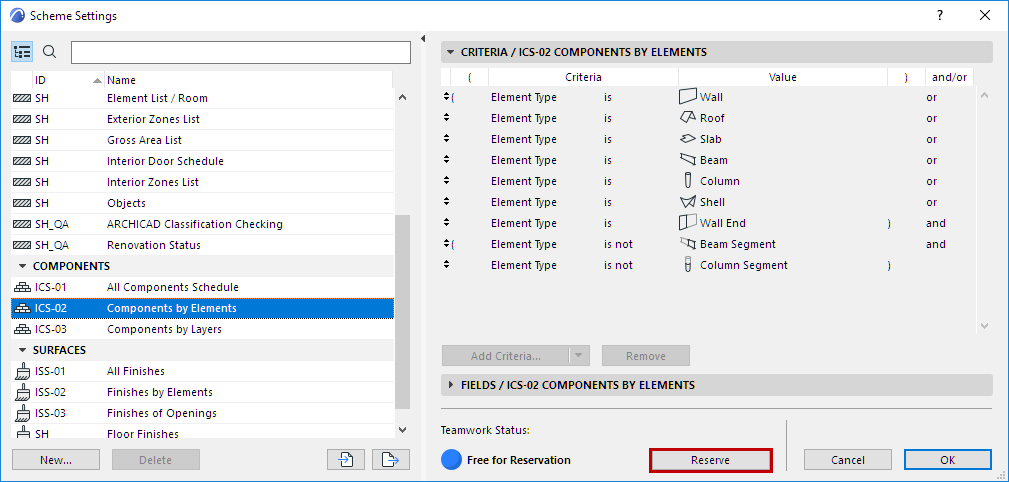1009x482 pixels.
Task: Click the Column element type icon
Action: pyautogui.click(x=687, y=181)
